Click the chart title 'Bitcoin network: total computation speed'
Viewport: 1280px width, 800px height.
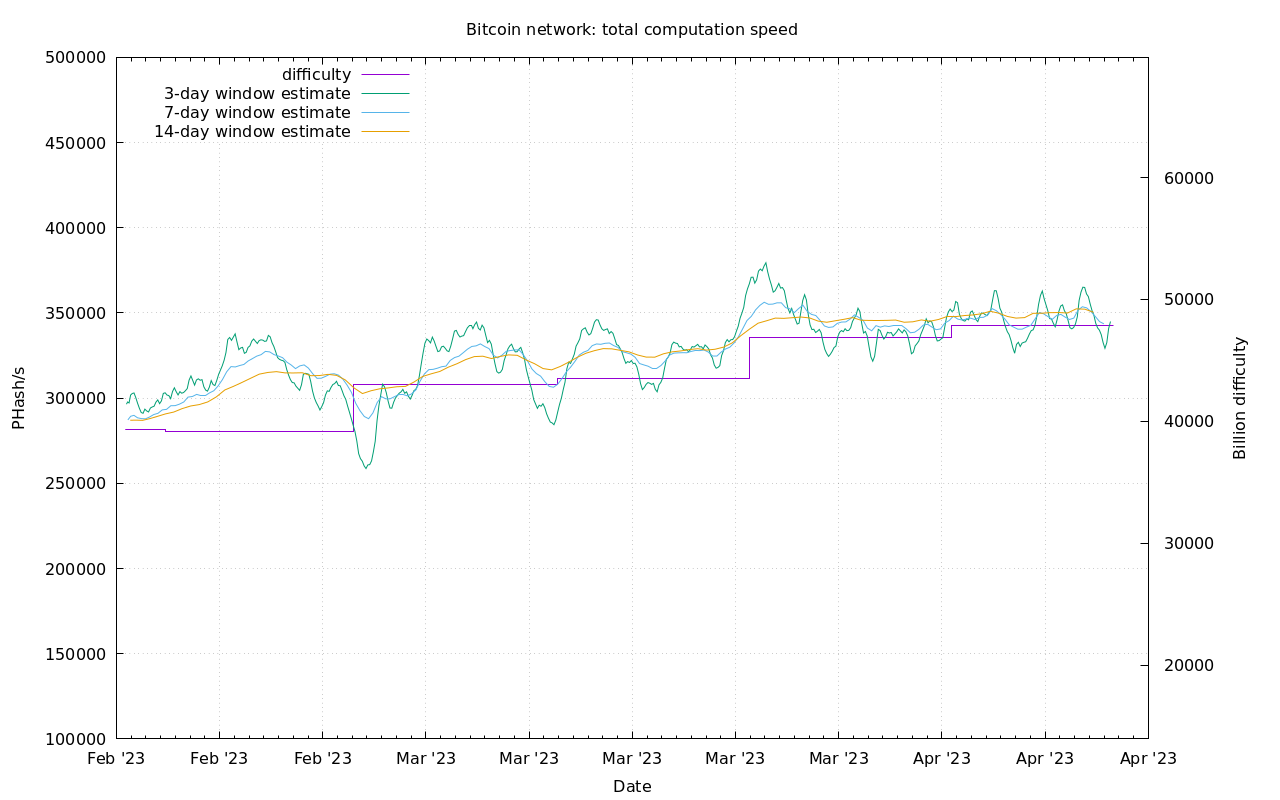(x=632, y=30)
